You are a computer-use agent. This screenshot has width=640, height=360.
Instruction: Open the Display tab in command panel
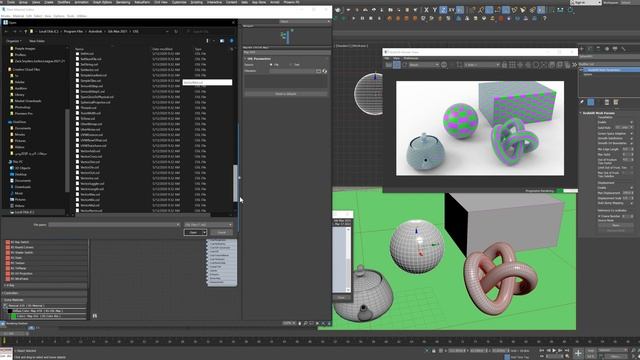click(615, 49)
